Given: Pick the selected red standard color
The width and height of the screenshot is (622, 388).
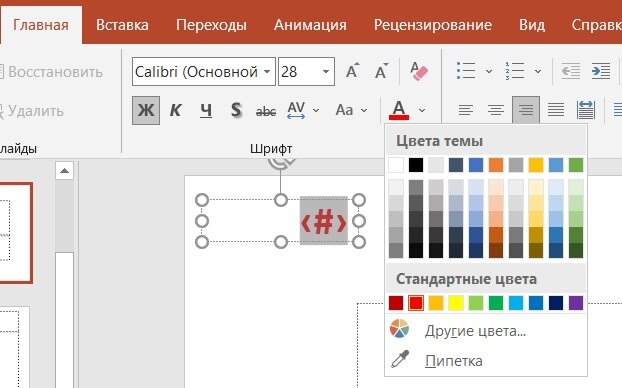Looking at the screenshot, I should point(416,303).
